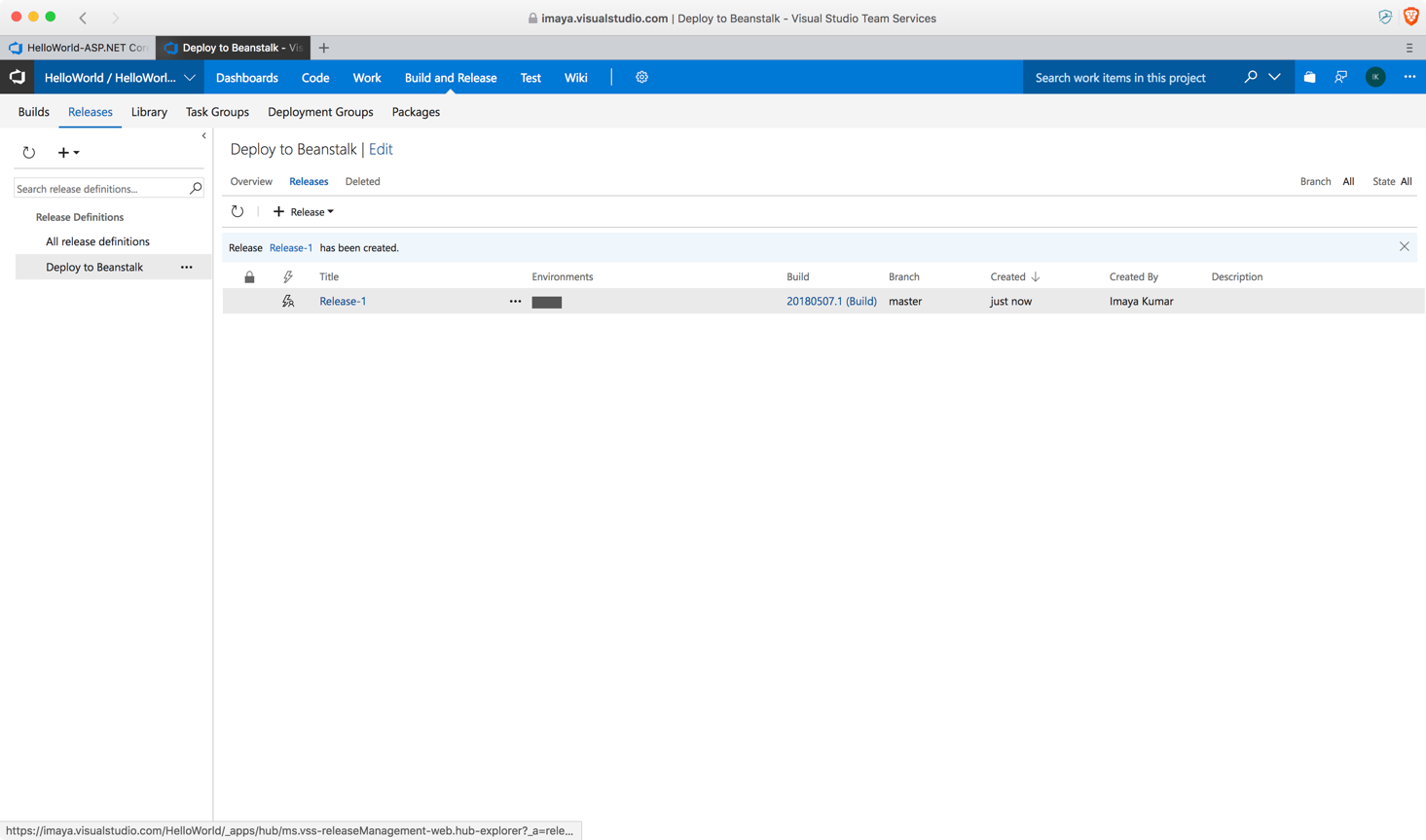Dismiss the release created notification
The height and width of the screenshot is (840, 1426).
[x=1404, y=247]
